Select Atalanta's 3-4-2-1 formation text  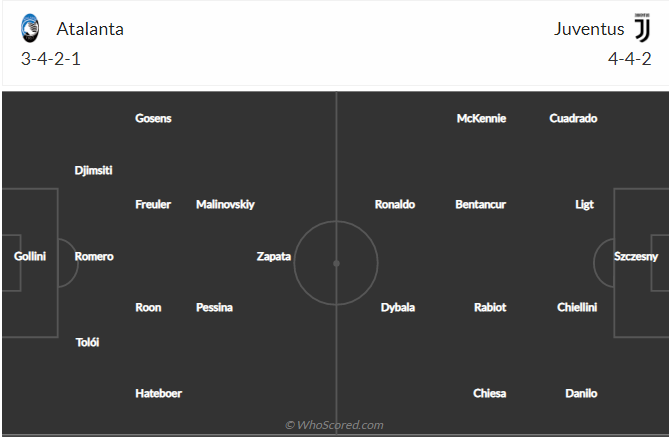[51, 59]
